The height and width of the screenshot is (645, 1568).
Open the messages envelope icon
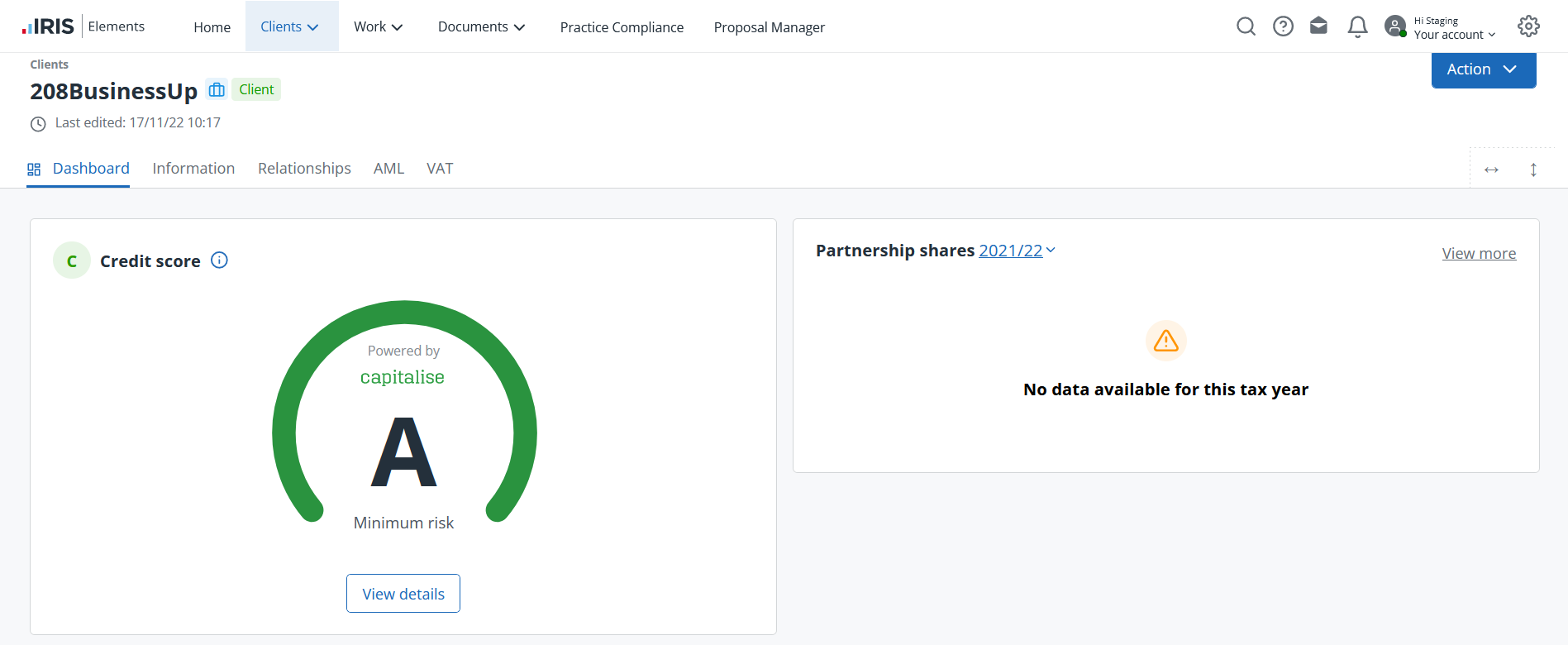click(x=1319, y=26)
